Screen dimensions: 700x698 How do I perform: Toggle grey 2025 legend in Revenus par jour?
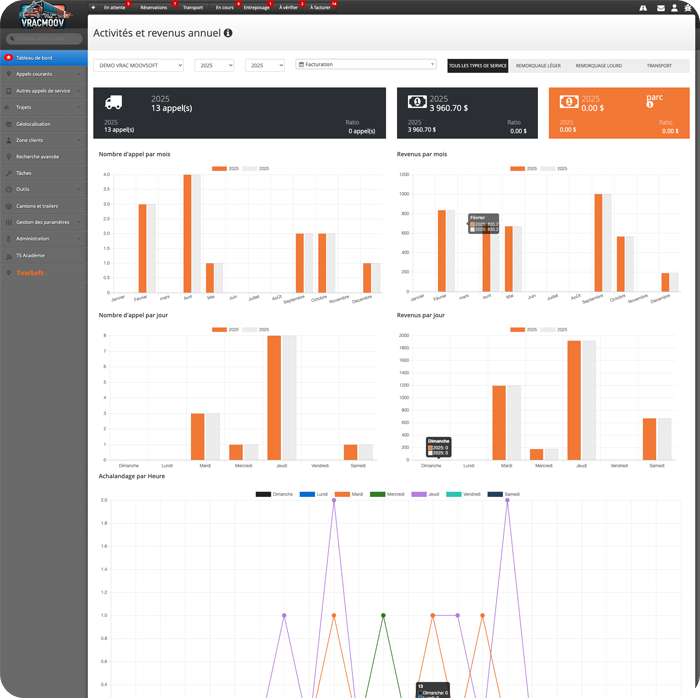[554, 329]
